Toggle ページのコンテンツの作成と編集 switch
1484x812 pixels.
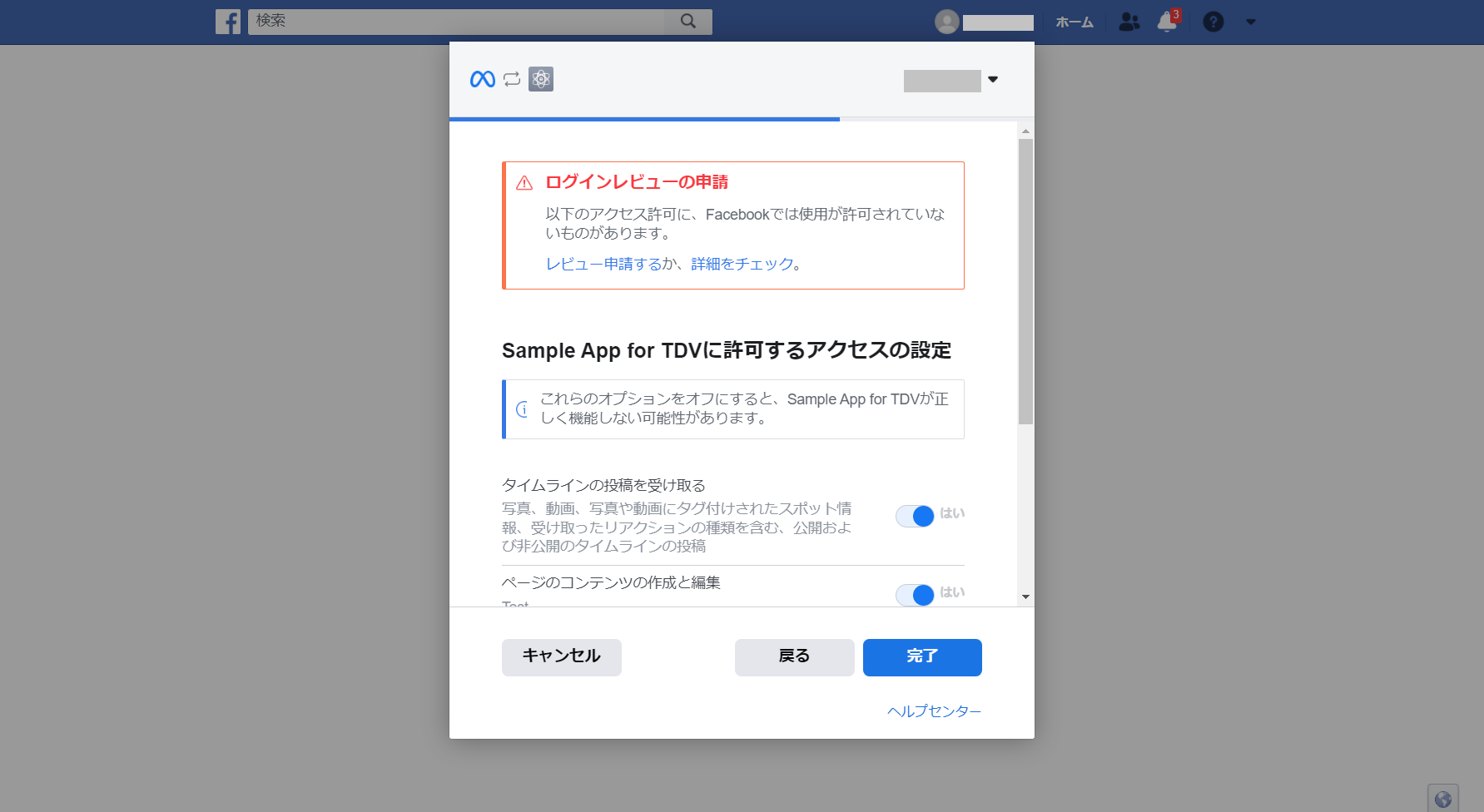915,595
